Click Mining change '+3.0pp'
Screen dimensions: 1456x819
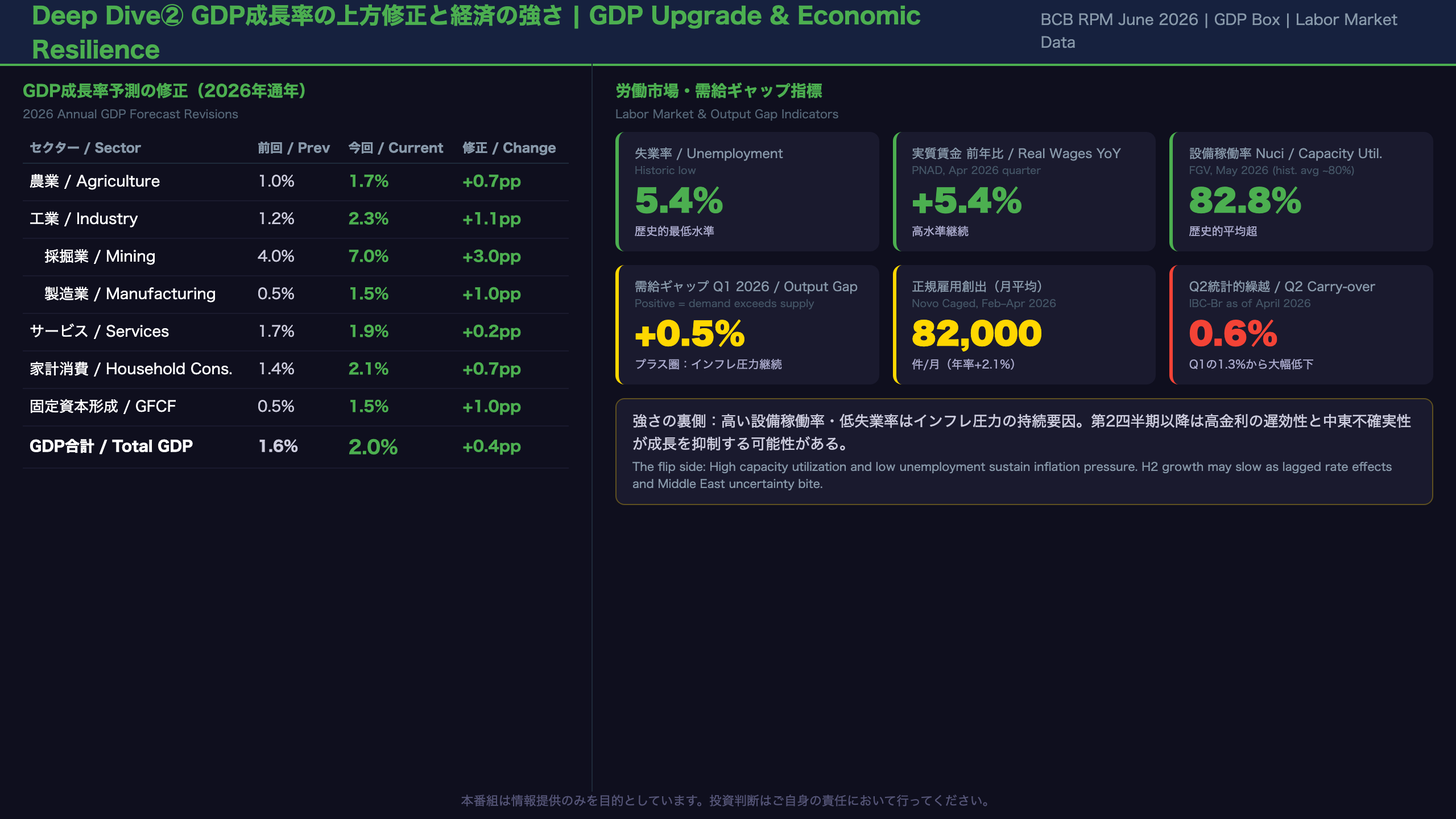pyautogui.click(x=491, y=257)
